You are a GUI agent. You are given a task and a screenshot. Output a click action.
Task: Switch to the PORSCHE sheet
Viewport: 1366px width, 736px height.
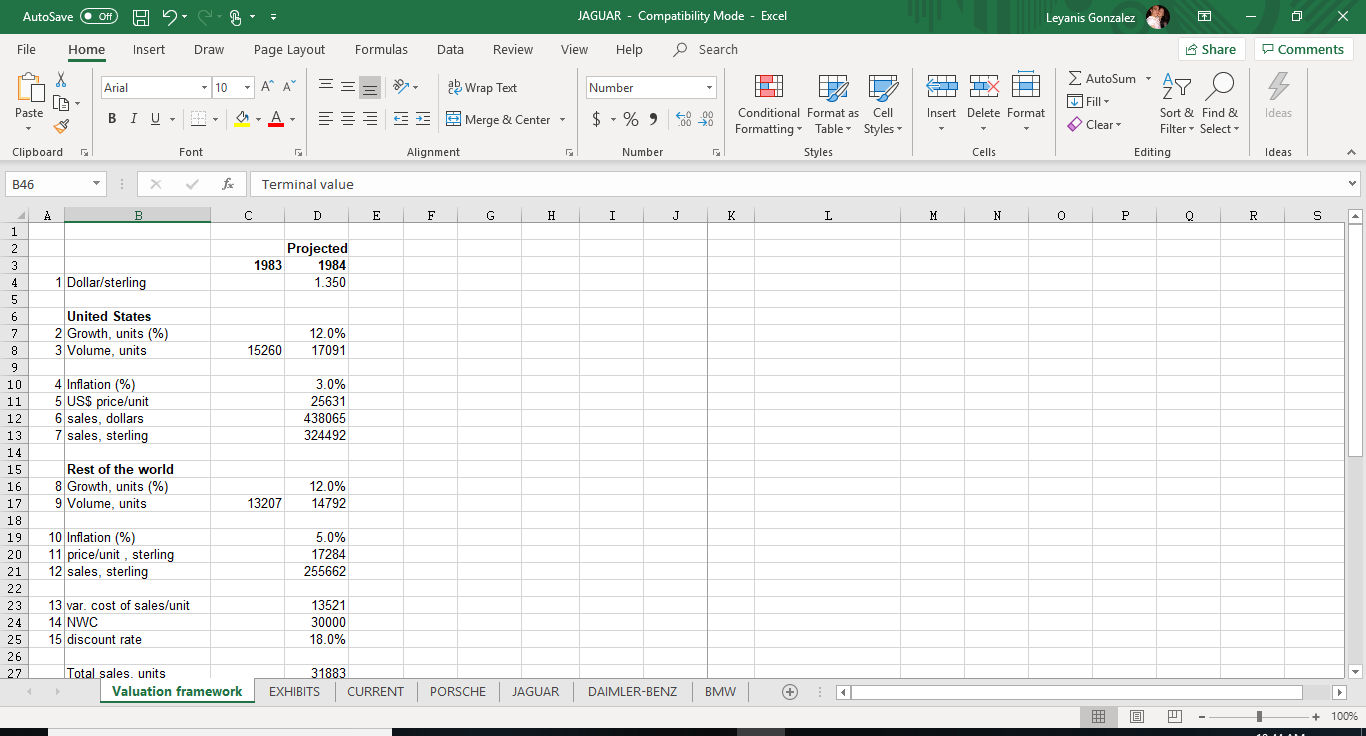click(x=458, y=691)
